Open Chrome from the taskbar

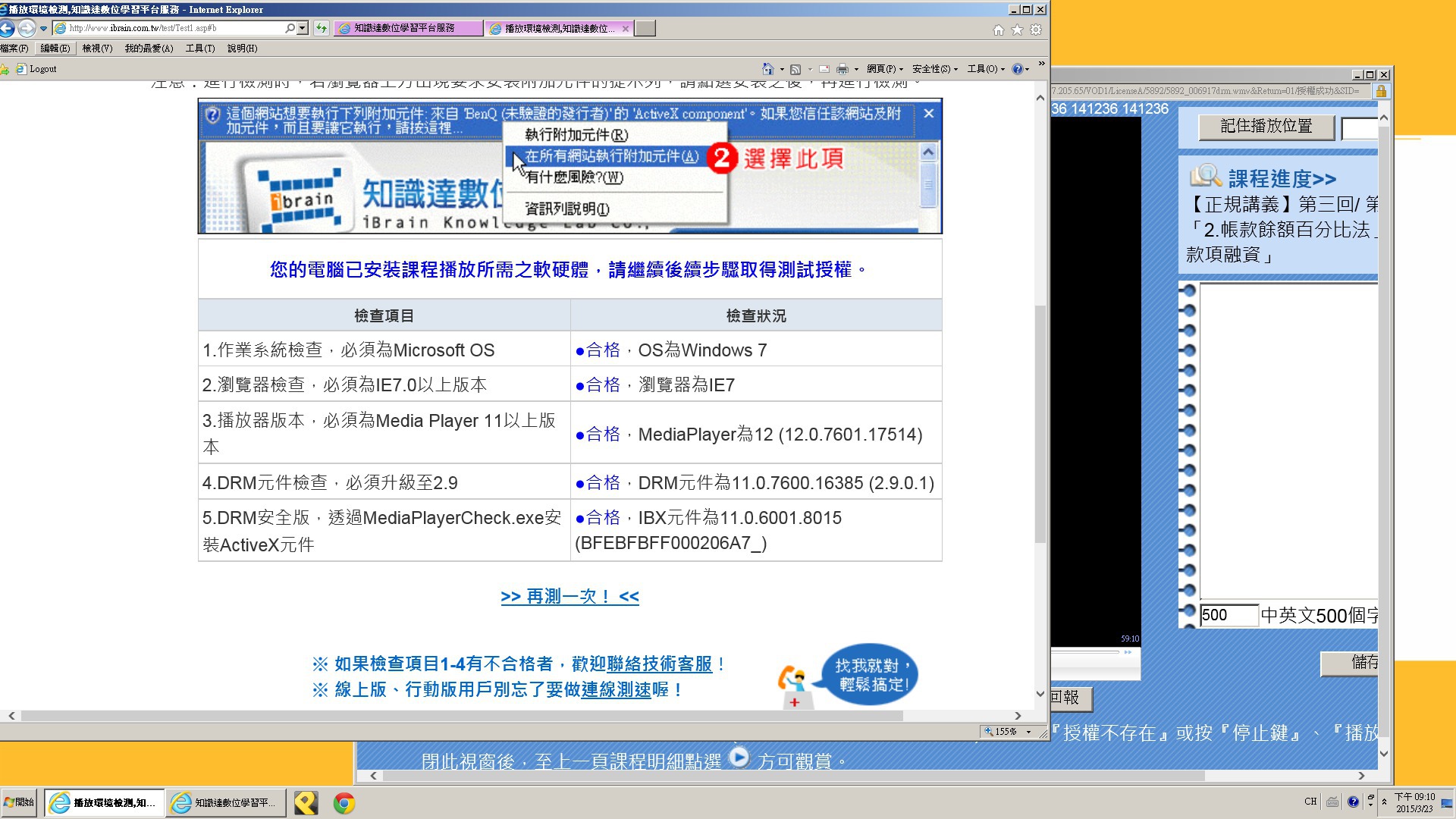pos(344,803)
